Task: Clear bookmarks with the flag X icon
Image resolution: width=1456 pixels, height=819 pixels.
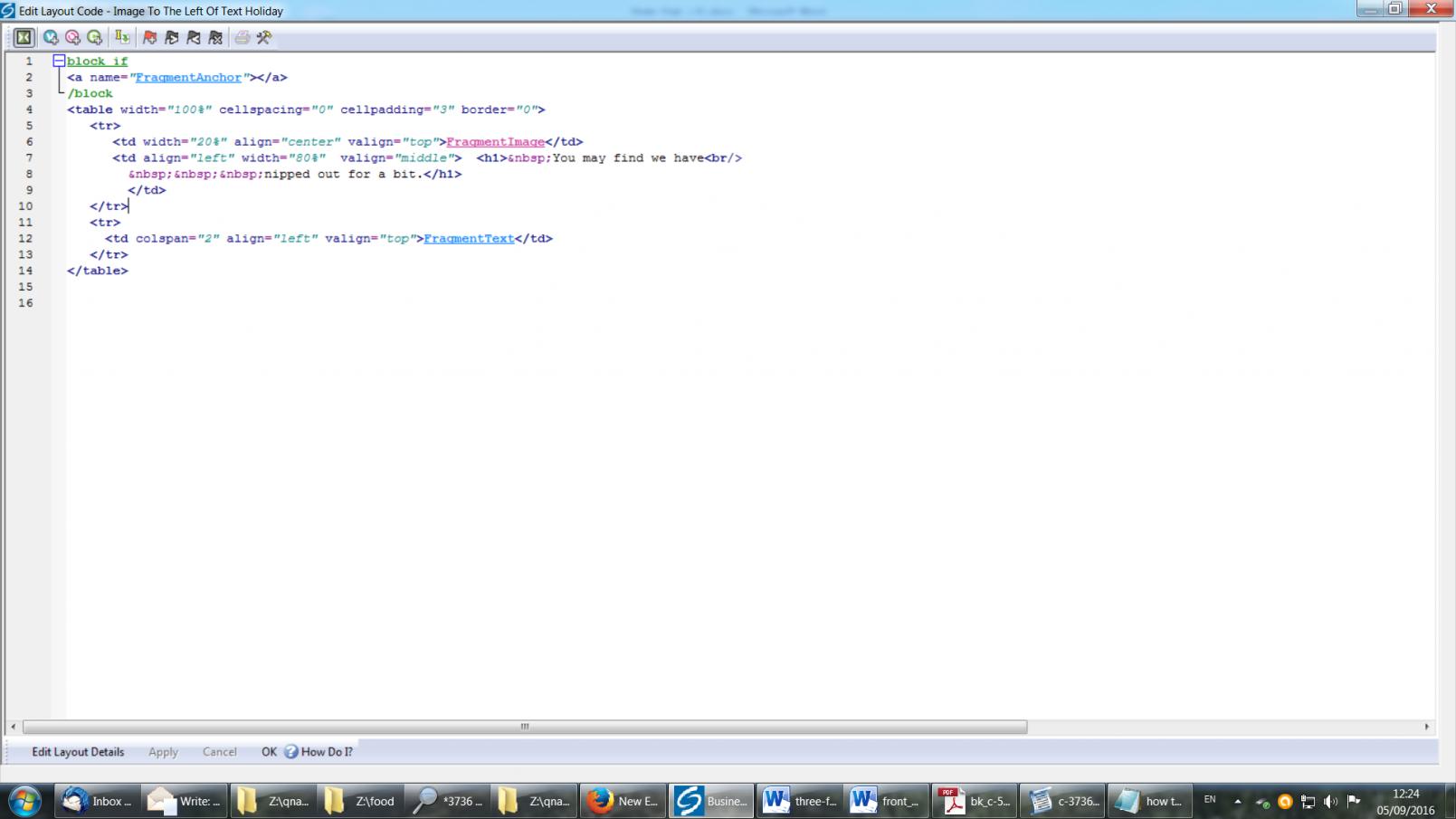Action: pyautogui.click(x=215, y=37)
